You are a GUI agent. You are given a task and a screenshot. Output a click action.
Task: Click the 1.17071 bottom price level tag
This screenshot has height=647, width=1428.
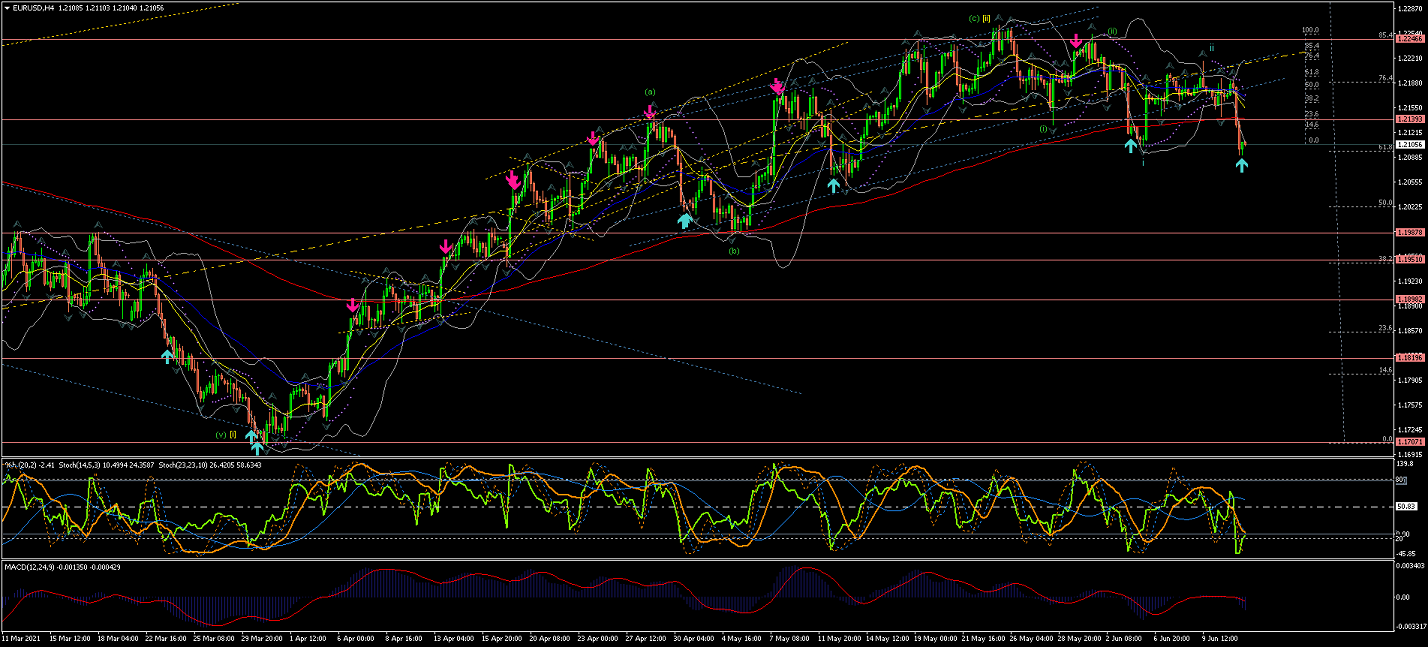(1409, 442)
